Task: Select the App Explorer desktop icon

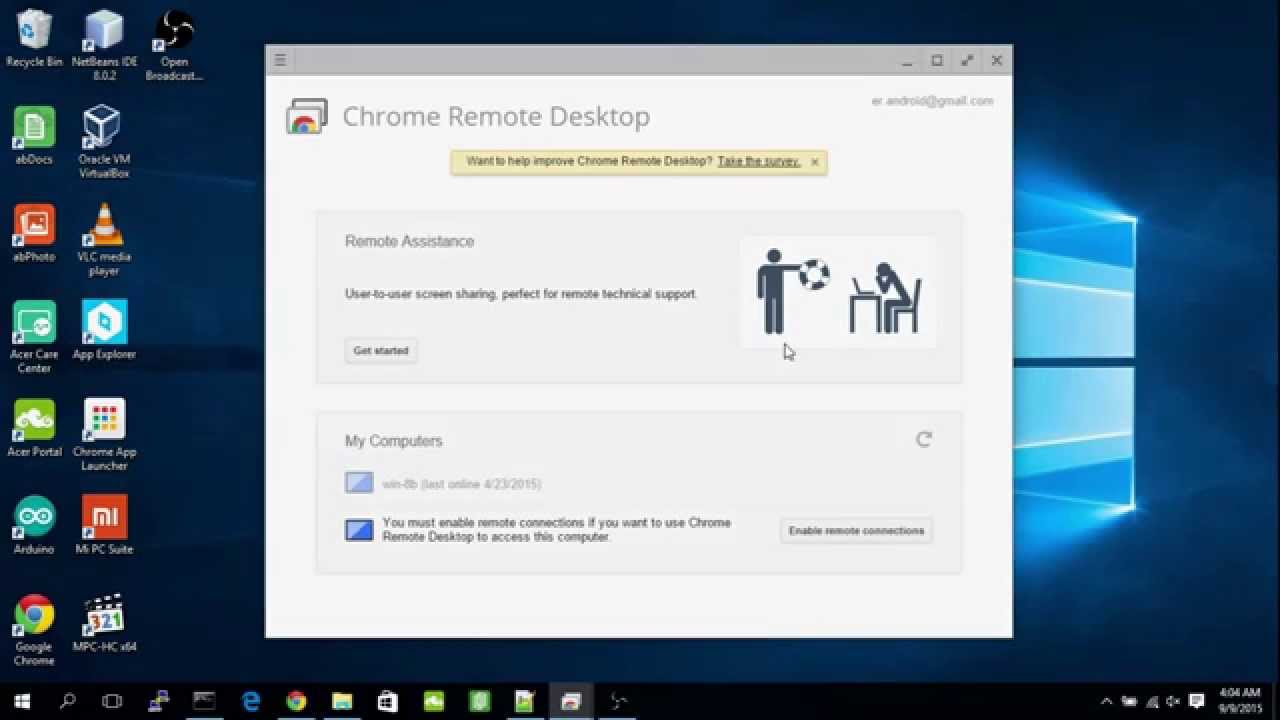Action: (x=104, y=330)
